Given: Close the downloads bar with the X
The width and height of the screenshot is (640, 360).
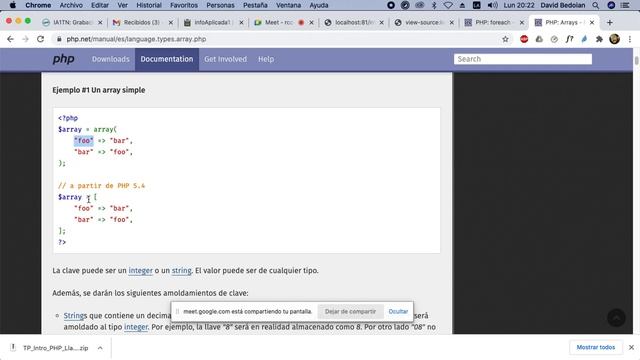Looking at the screenshot, I should tap(631, 347).
